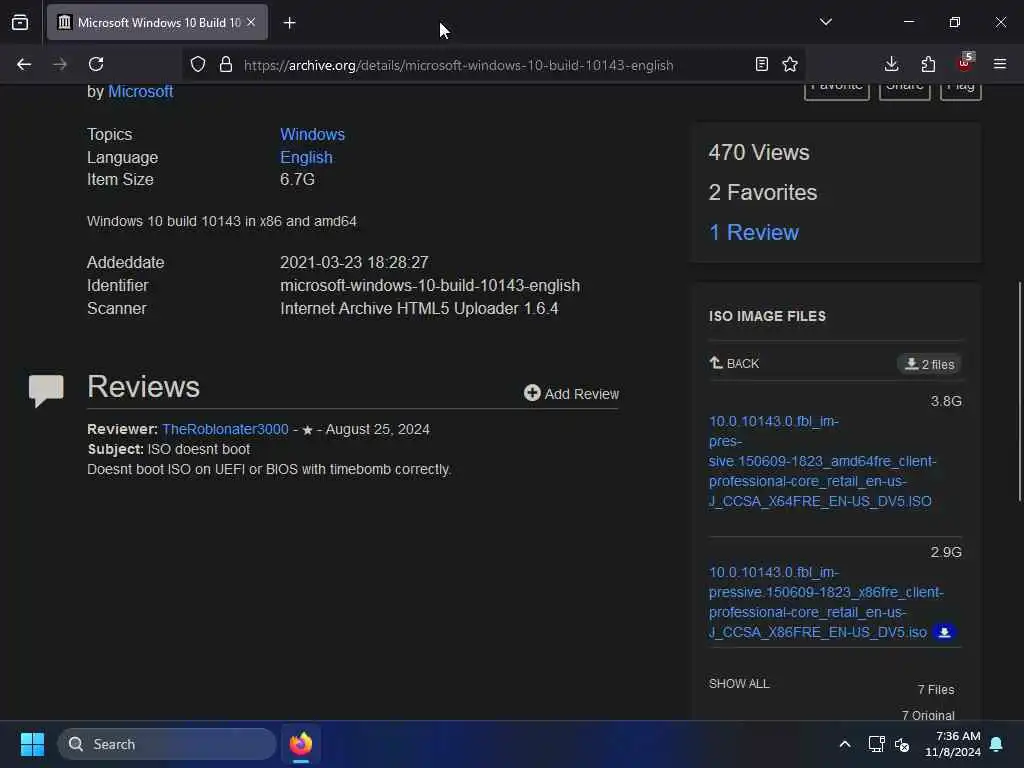This screenshot has width=1024, height=768.
Task: Open TheRoblonater3000 reviewer profile
Action: pos(225,429)
